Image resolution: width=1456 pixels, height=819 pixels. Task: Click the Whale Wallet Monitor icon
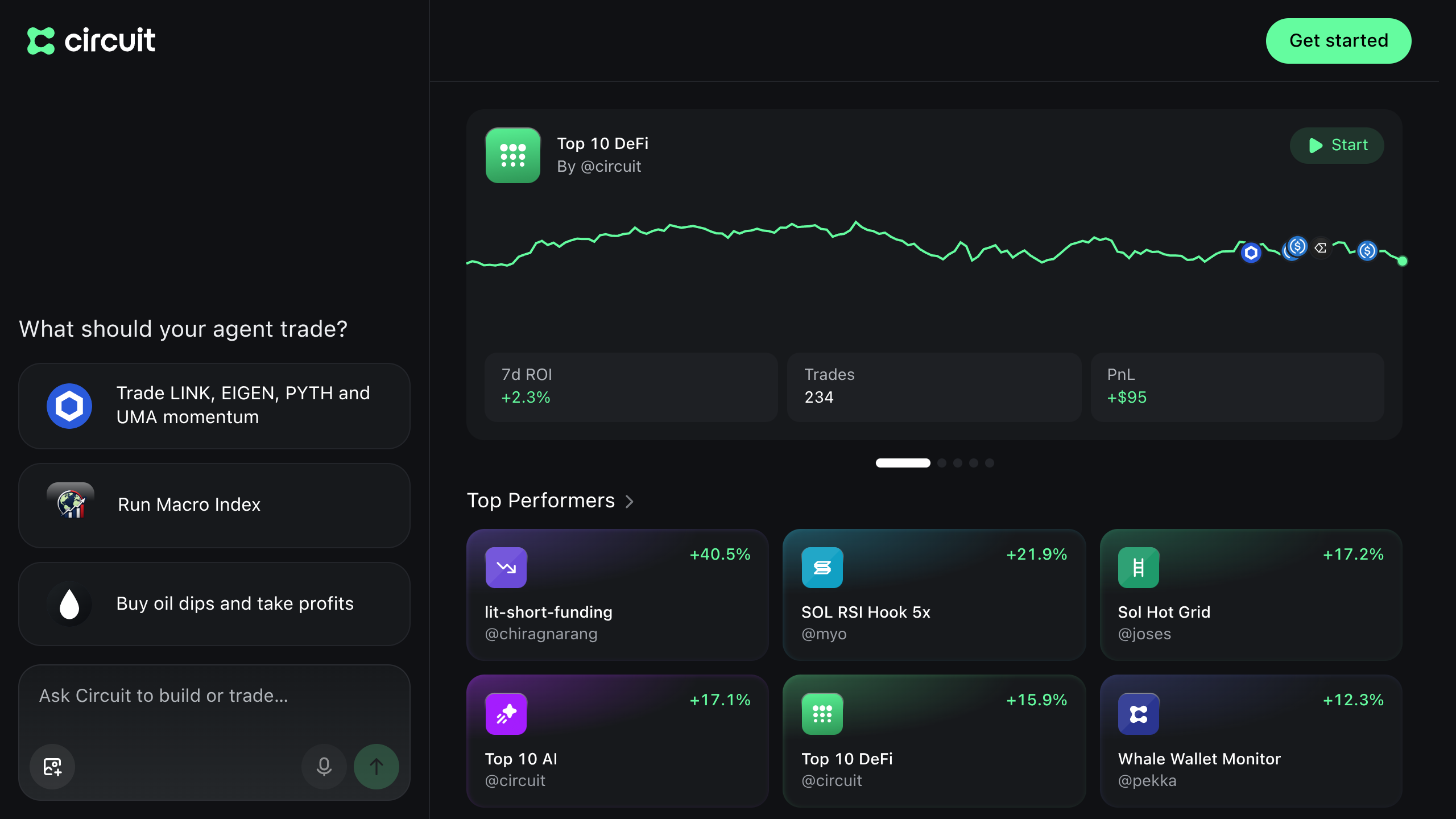(x=1139, y=714)
